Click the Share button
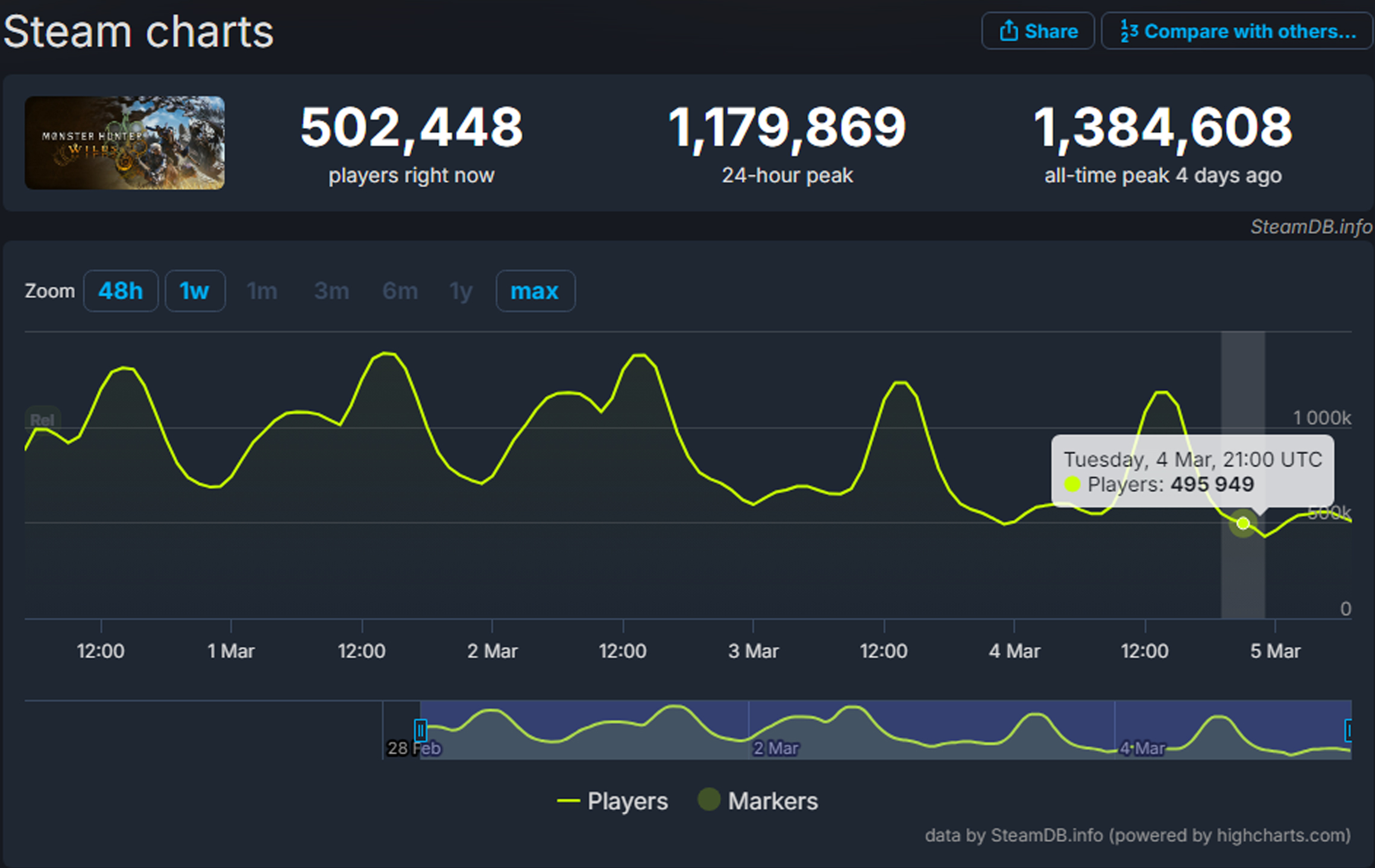The width and height of the screenshot is (1375, 868). [1037, 31]
